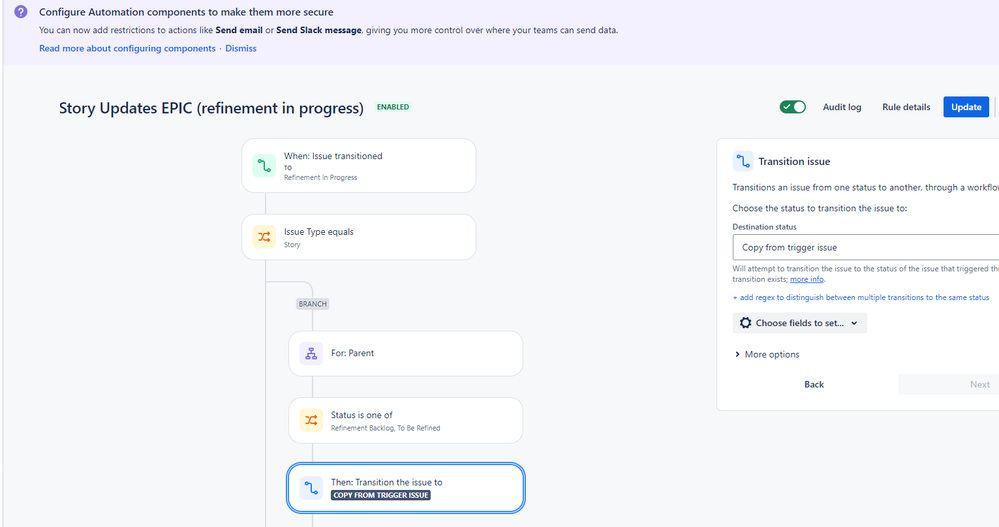Select the When: Issue transitioned trigger card
The image size is (999, 527).
coord(359,166)
